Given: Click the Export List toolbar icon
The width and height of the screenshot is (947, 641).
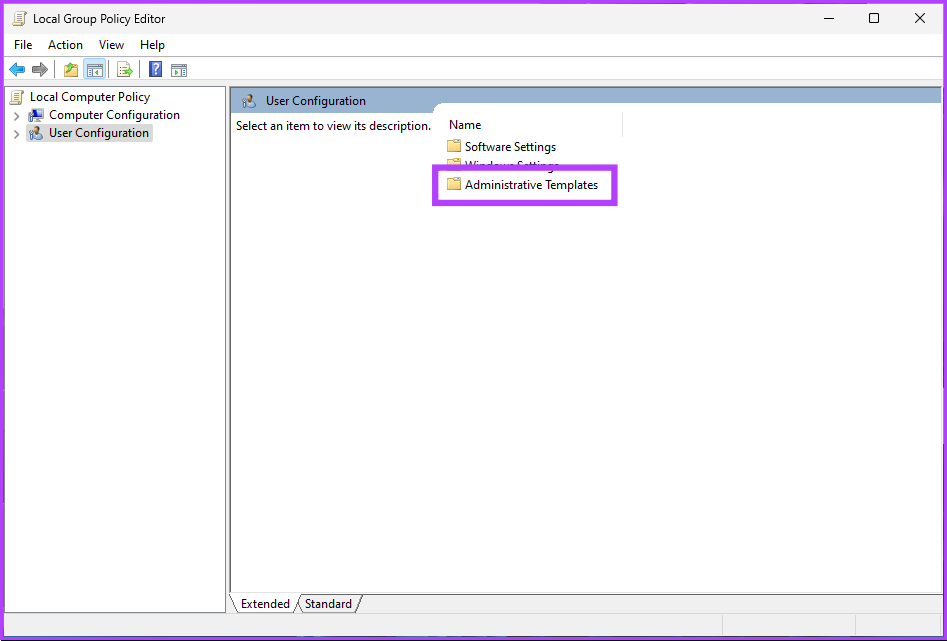Looking at the screenshot, I should (125, 70).
